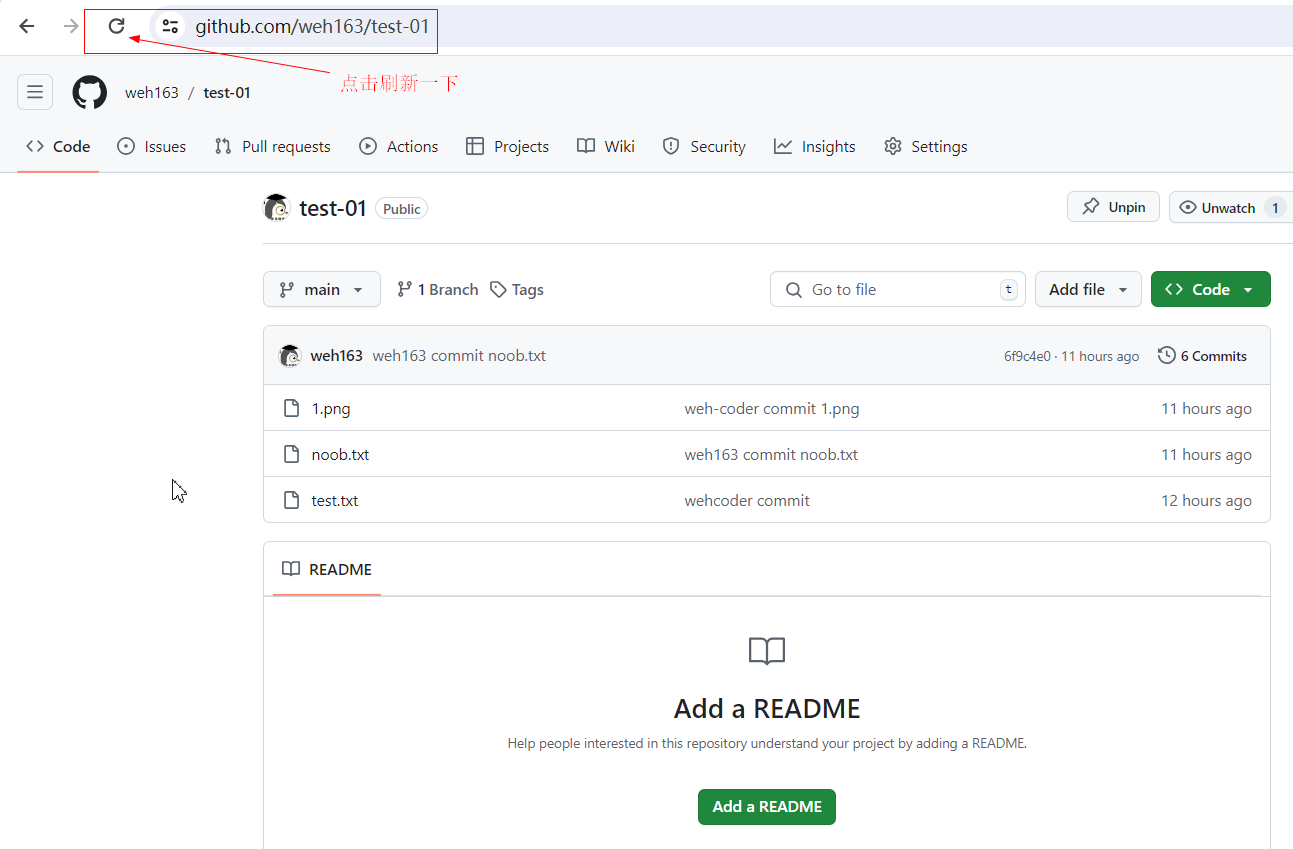Click the GitHub Octocat logo

89,92
